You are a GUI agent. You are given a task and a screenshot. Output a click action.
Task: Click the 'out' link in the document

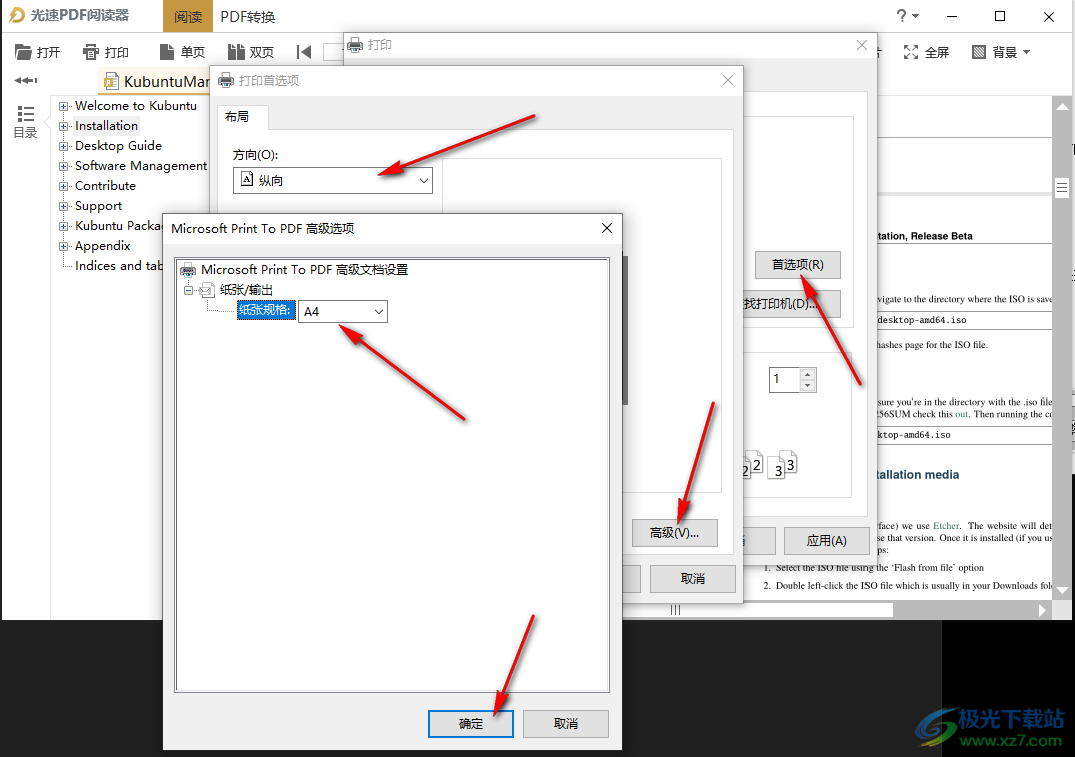[962, 414]
